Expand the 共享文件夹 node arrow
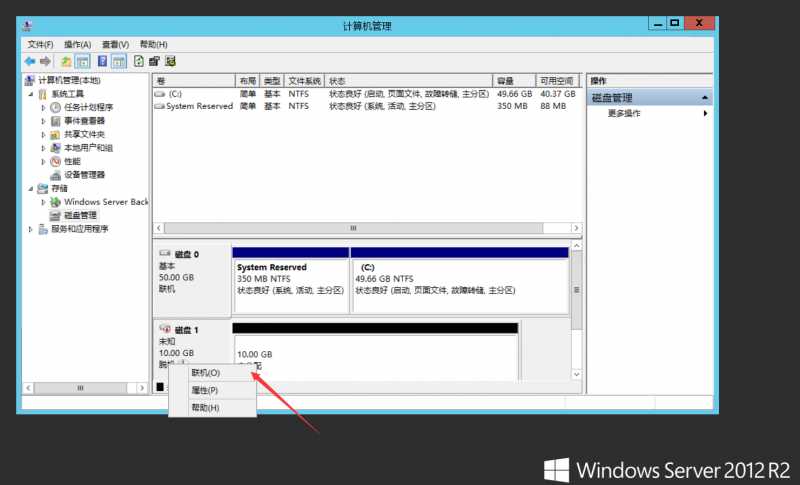Viewport: 800px width, 485px height. [x=43, y=135]
